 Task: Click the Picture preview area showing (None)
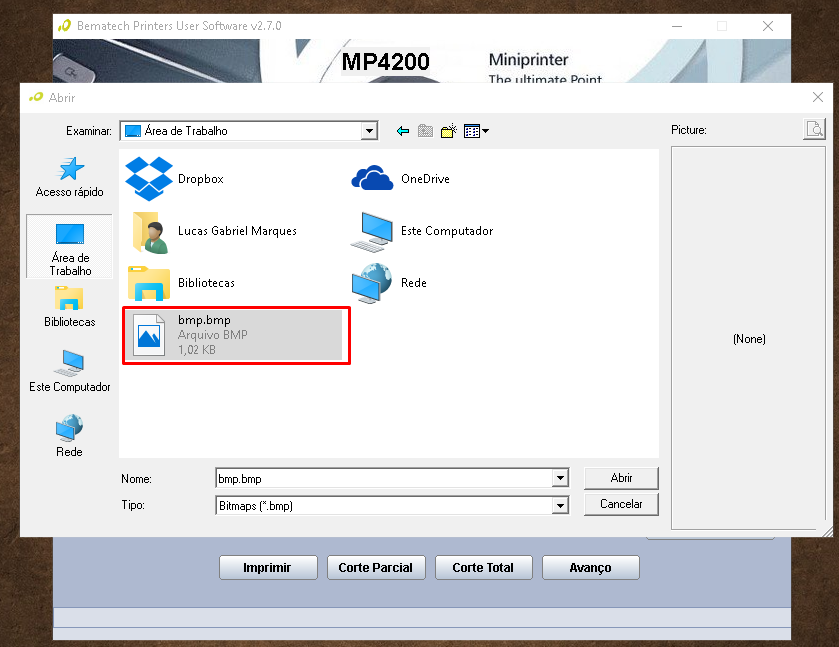click(749, 338)
